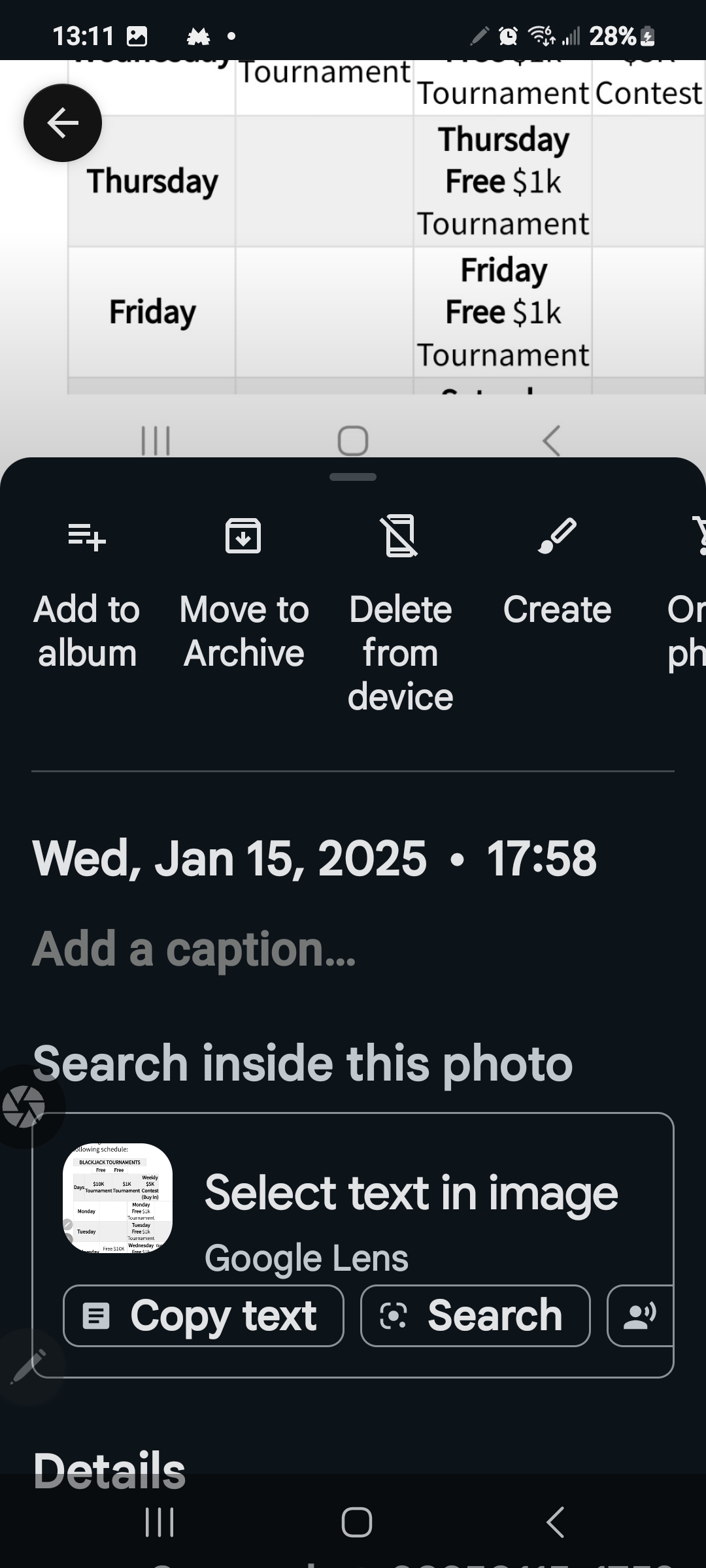The width and height of the screenshot is (706, 1568).
Task: Tap the Add a caption field
Action: 195,949
